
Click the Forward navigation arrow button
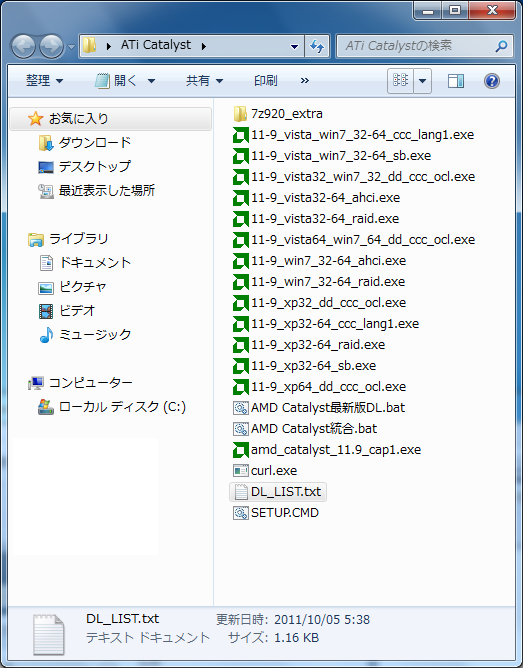[x=52, y=46]
